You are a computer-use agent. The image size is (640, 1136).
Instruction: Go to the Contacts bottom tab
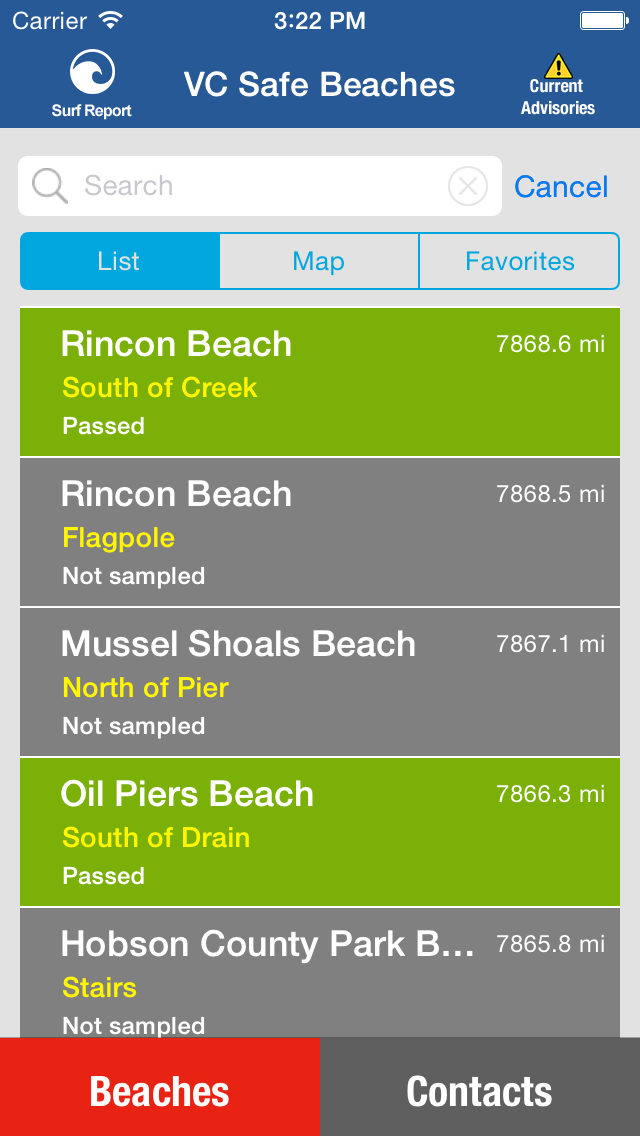(x=480, y=1090)
